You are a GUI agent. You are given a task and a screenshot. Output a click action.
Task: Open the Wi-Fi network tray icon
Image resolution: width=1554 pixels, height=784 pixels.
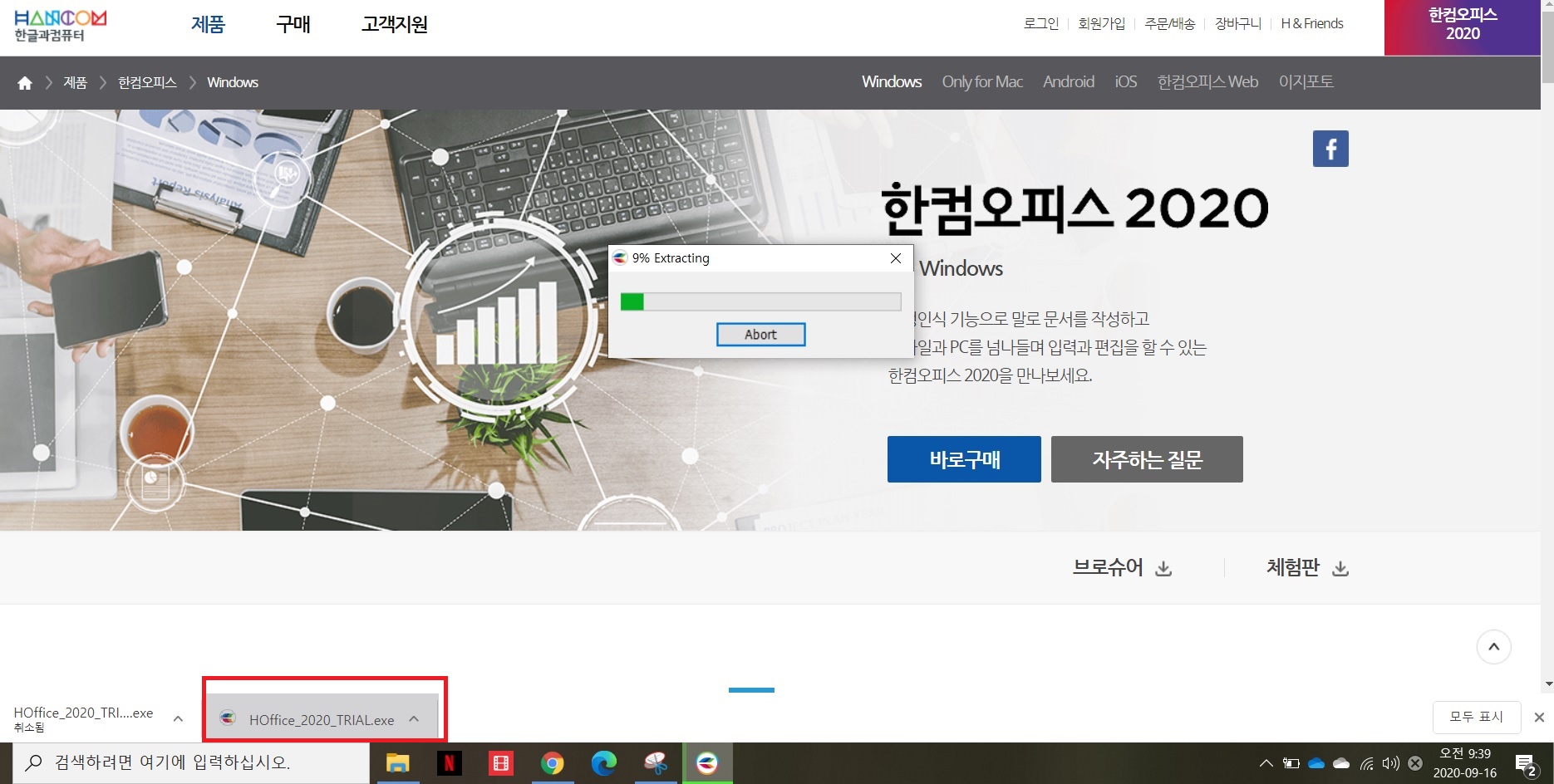[x=1366, y=763]
